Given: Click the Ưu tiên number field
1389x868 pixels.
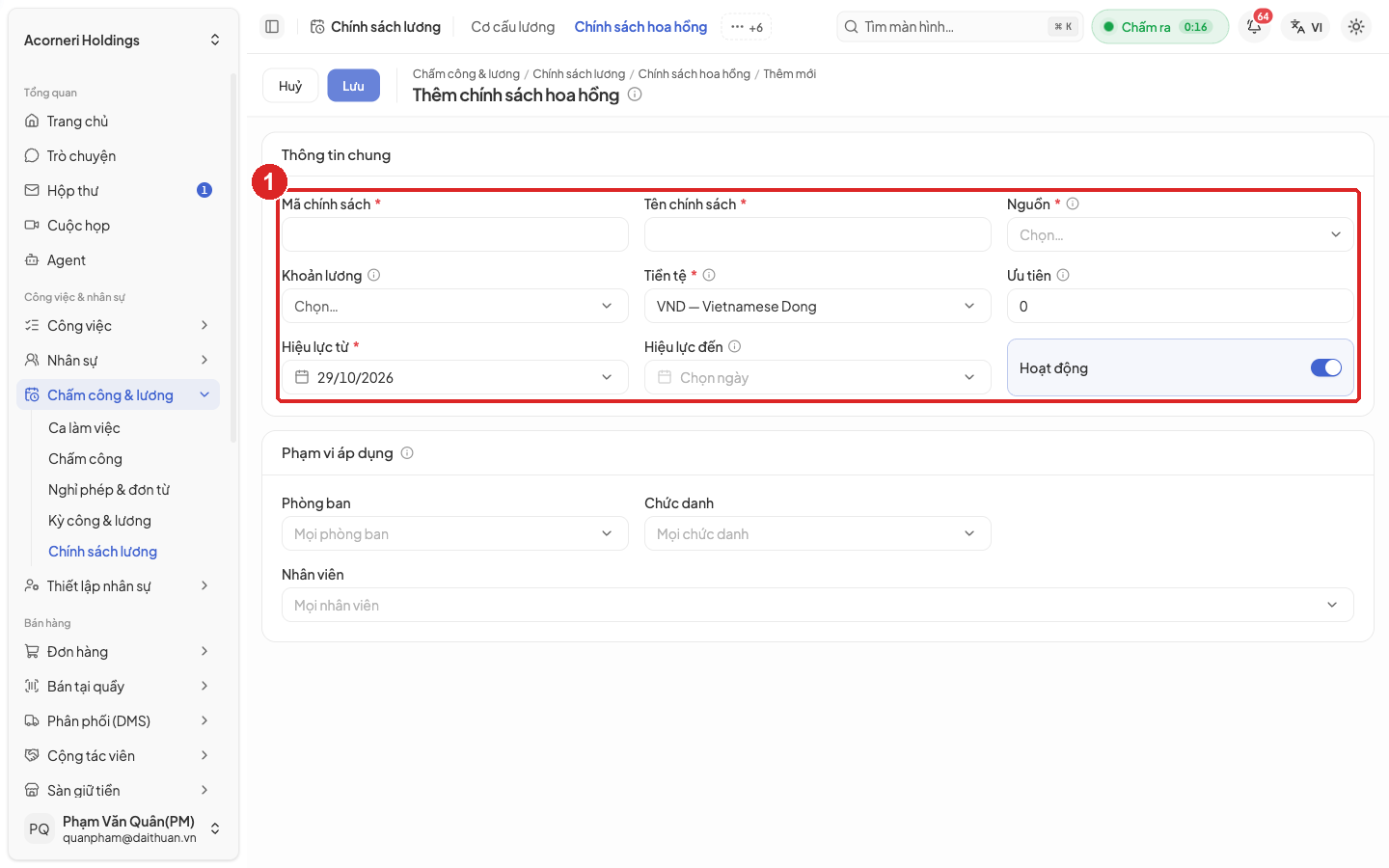Looking at the screenshot, I should click(1181, 306).
